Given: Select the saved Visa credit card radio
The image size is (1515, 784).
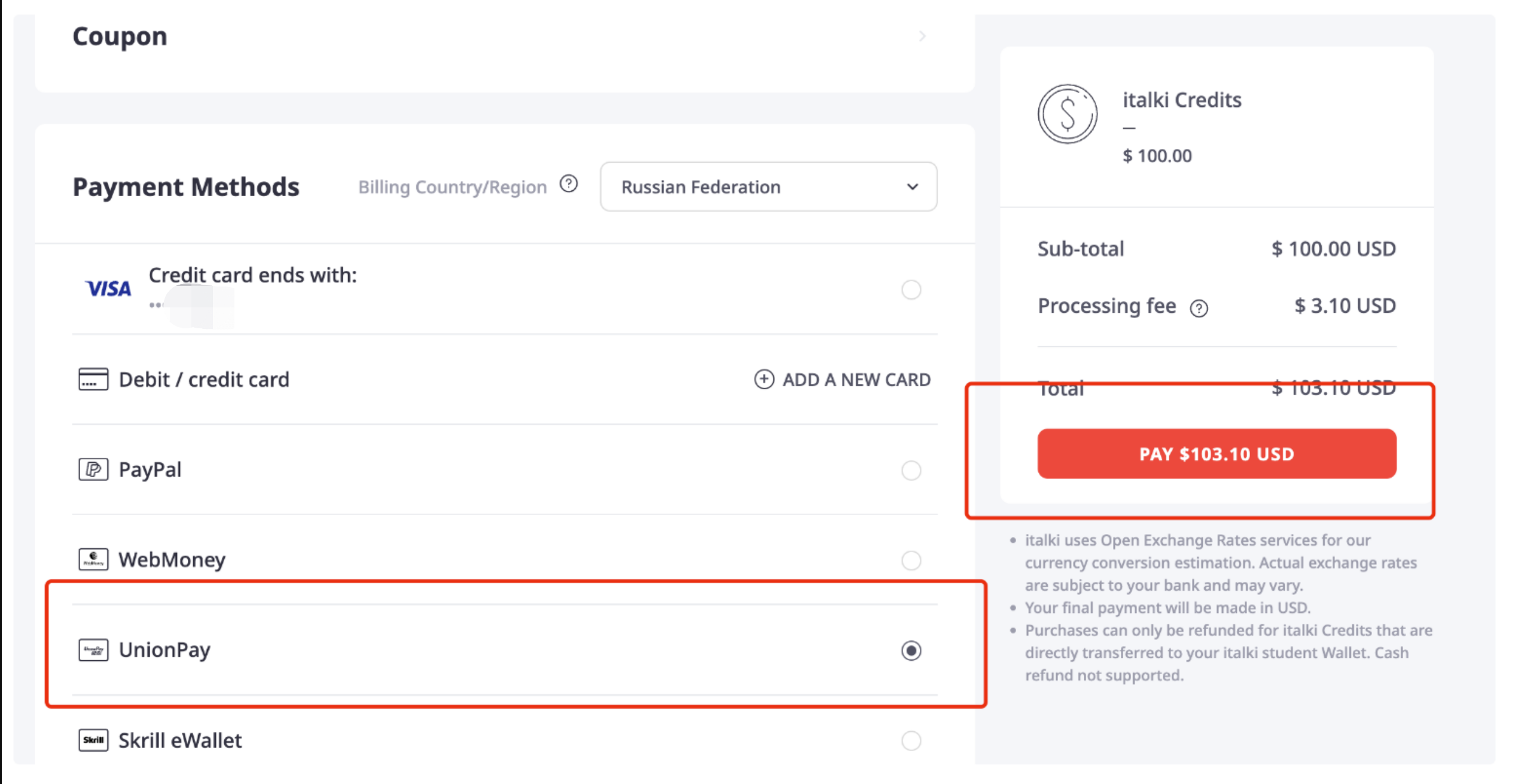Looking at the screenshot, I should 911,290.
